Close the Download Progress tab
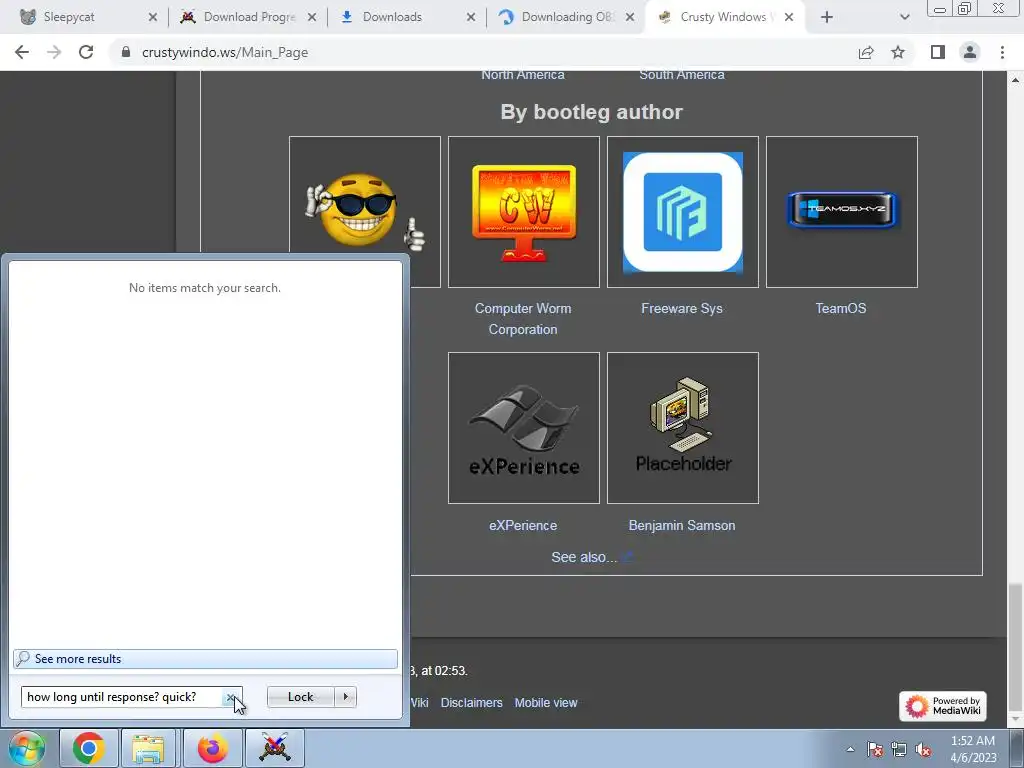1024x768 pixels. [x=312, y=17]
